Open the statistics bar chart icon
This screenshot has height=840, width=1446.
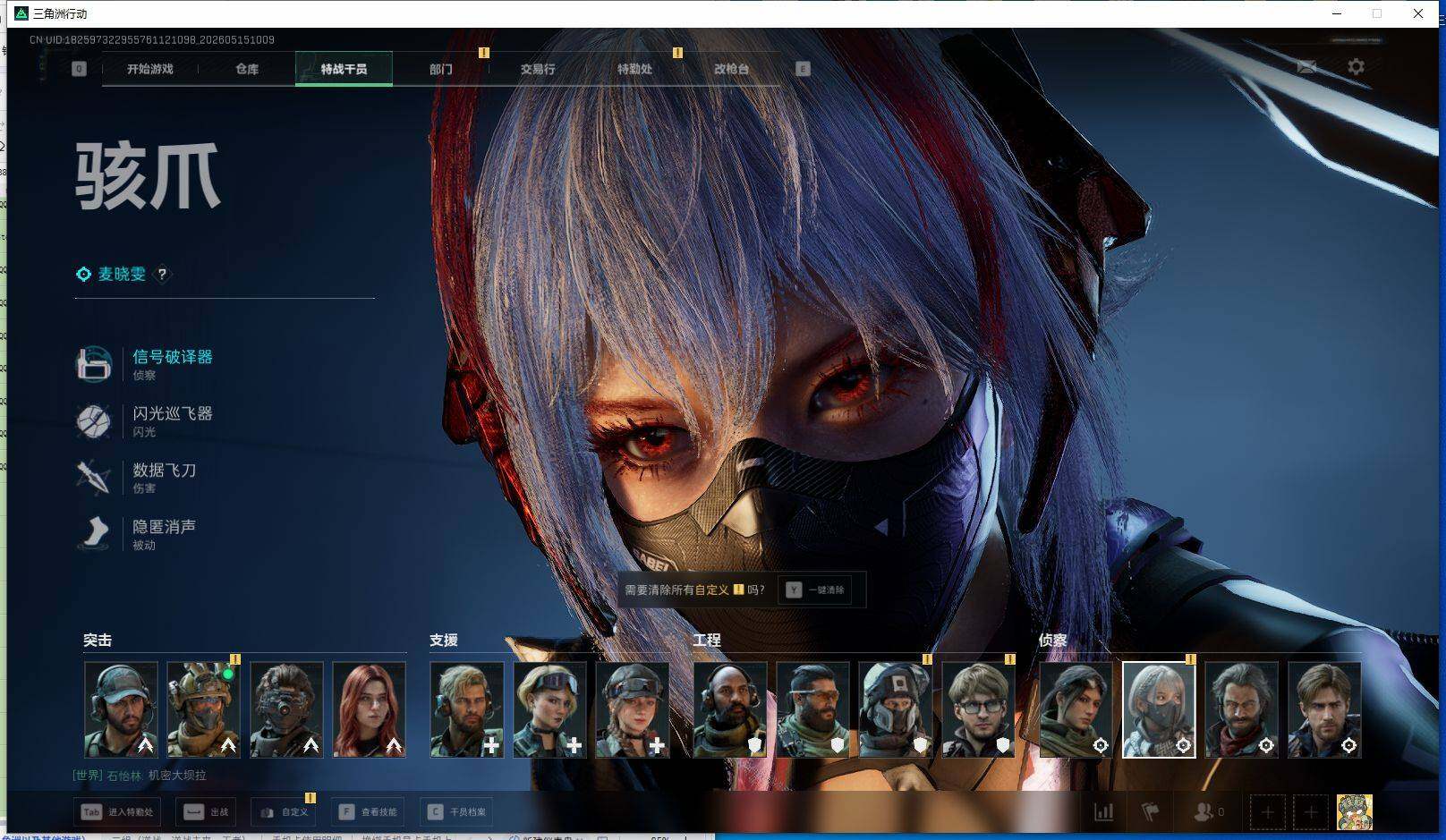[x=1104, y=811]
